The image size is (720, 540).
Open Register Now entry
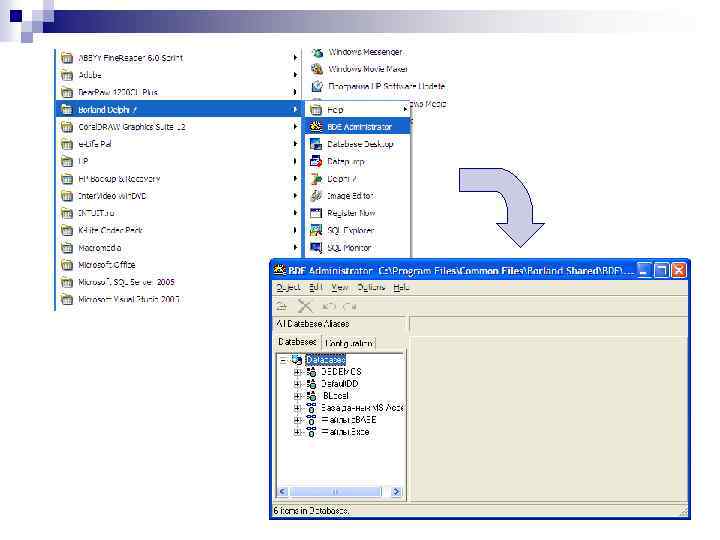(358, 213)
